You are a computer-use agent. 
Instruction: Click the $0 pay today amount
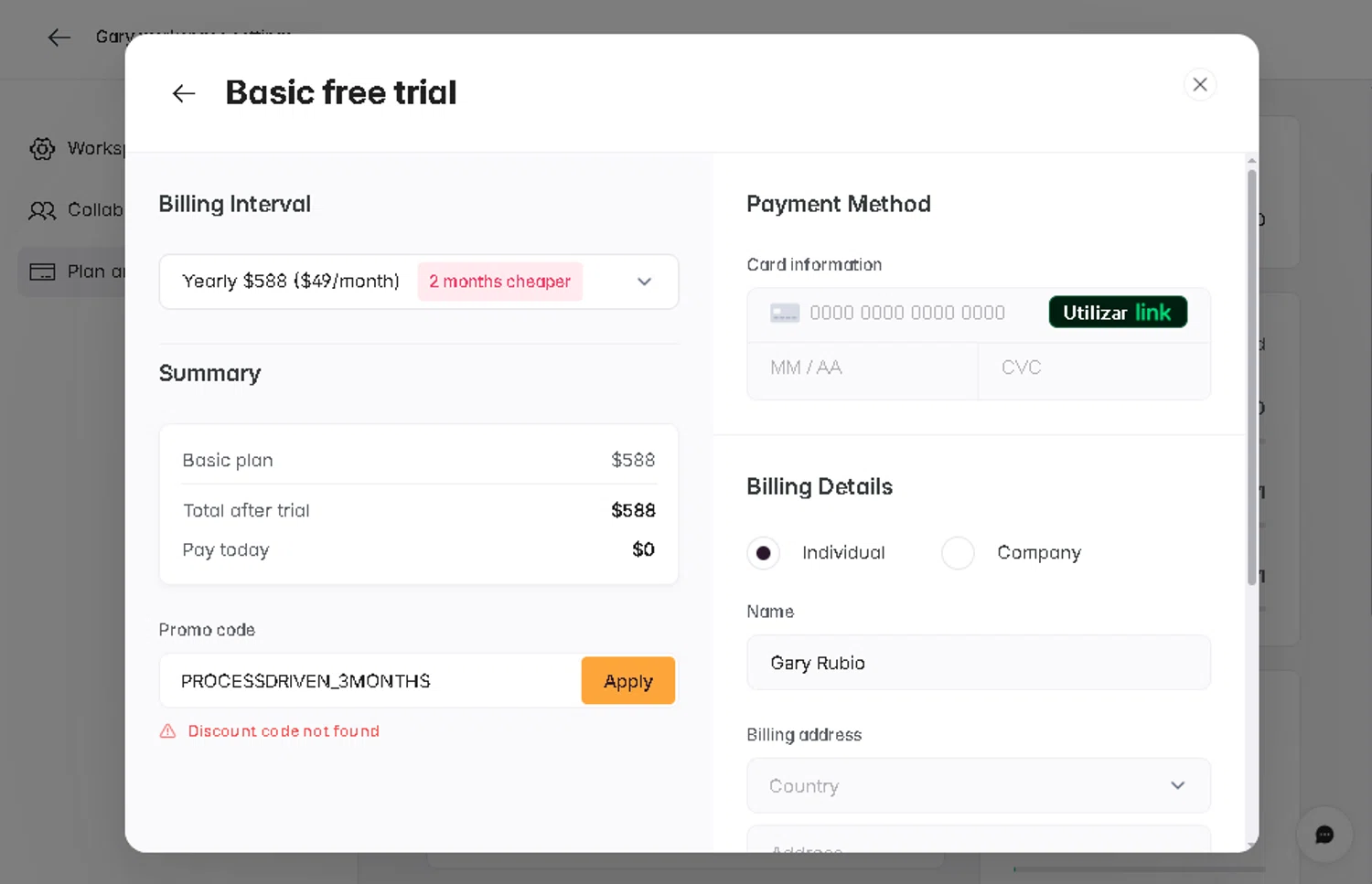[x=643, y=549]
